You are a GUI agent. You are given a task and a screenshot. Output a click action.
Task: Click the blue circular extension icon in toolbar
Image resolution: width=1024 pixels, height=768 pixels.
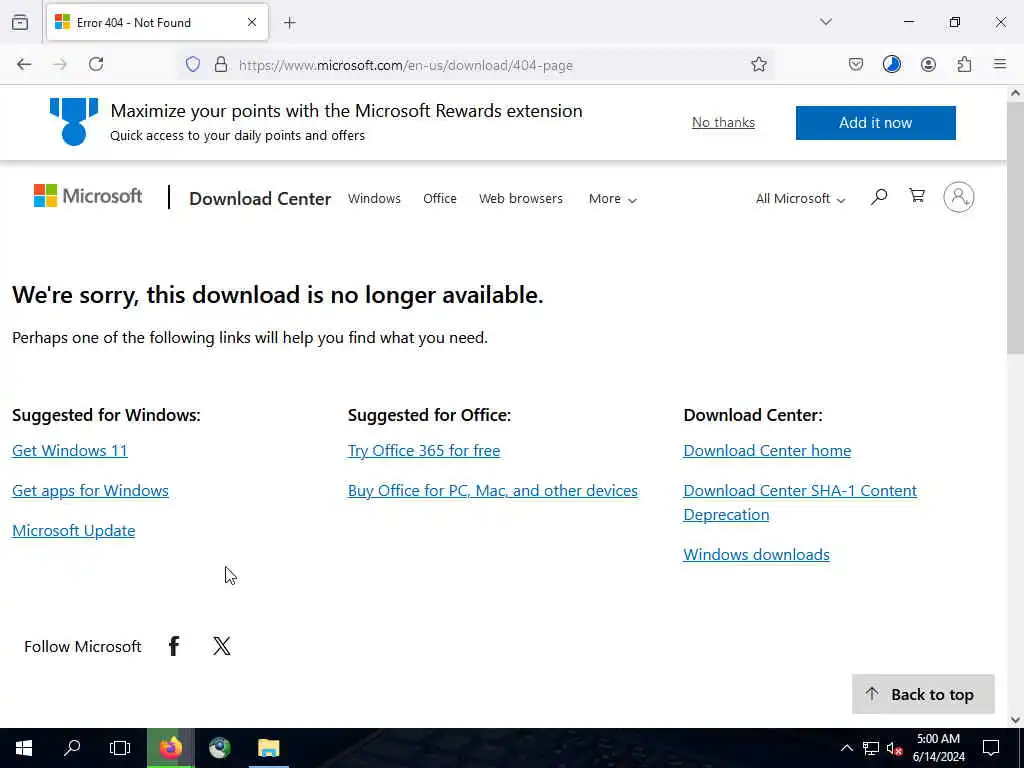[x=891, y=64]
